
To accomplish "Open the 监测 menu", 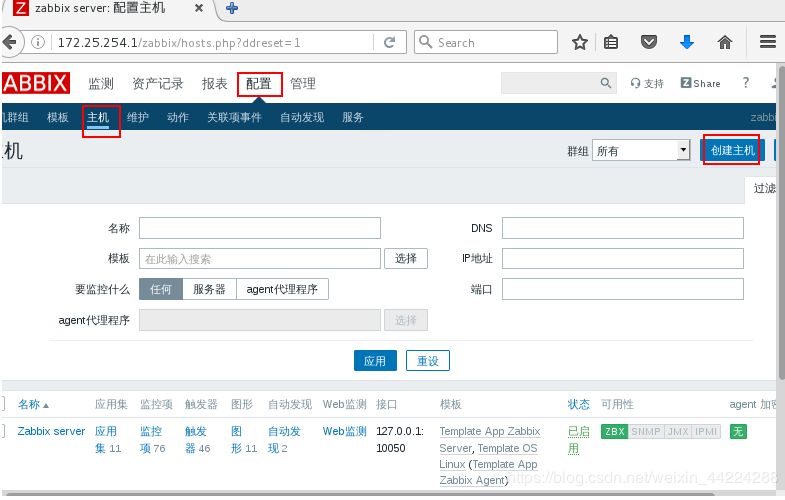I will tap(101, 84).
